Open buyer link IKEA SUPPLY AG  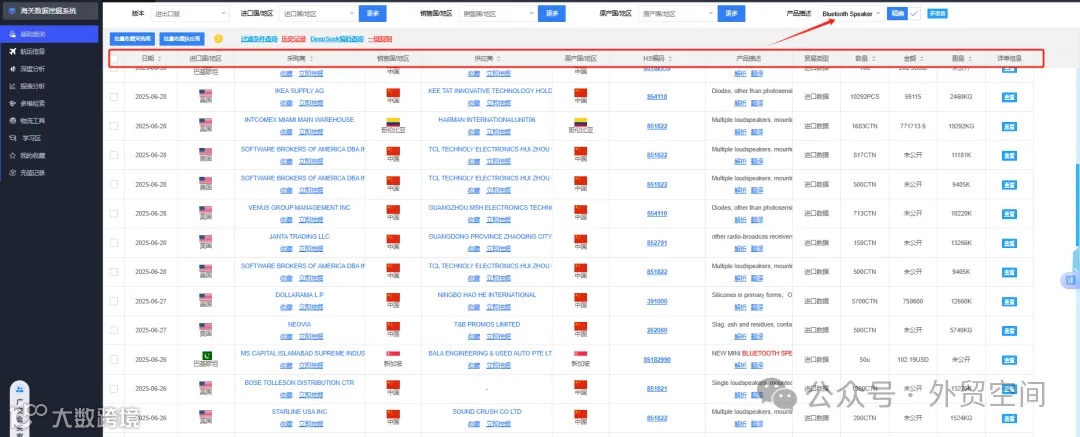pos(300,90)
